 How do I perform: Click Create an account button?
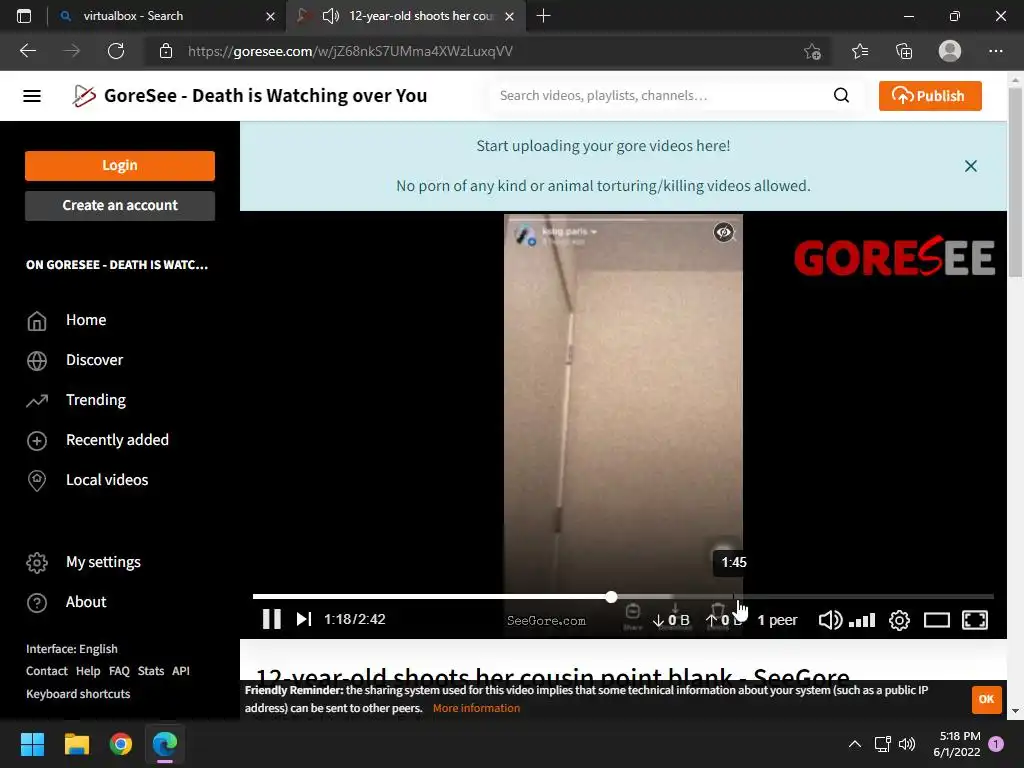tap(120, 206)
